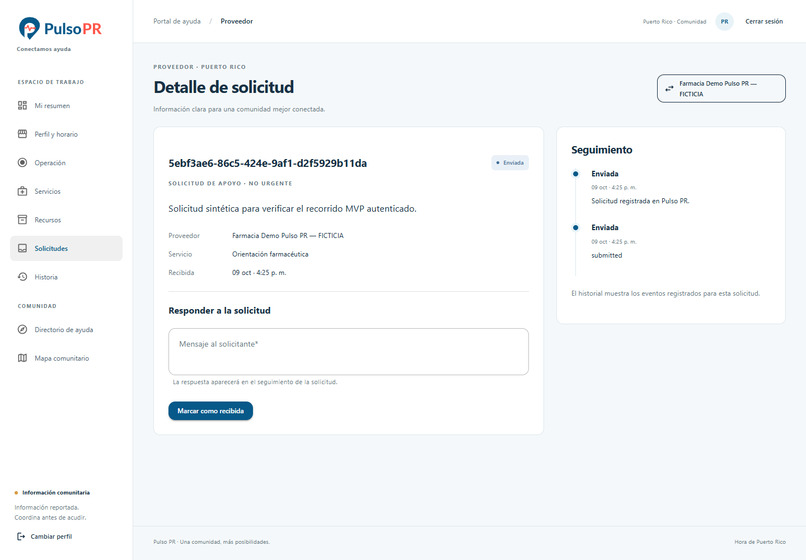Click the first Enviada timeline dot
The height and width of the screenshot is (560, 806).
click(576, 174)
